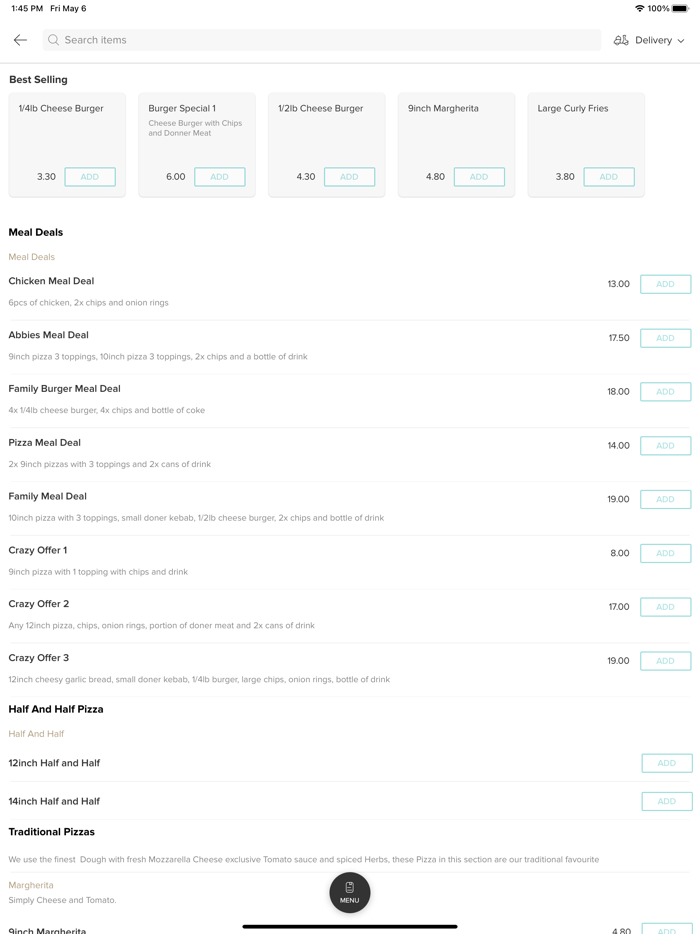Open the floating MENU button
The width and height of the screenshot is (700, 934).
click(x=349, y=892)
